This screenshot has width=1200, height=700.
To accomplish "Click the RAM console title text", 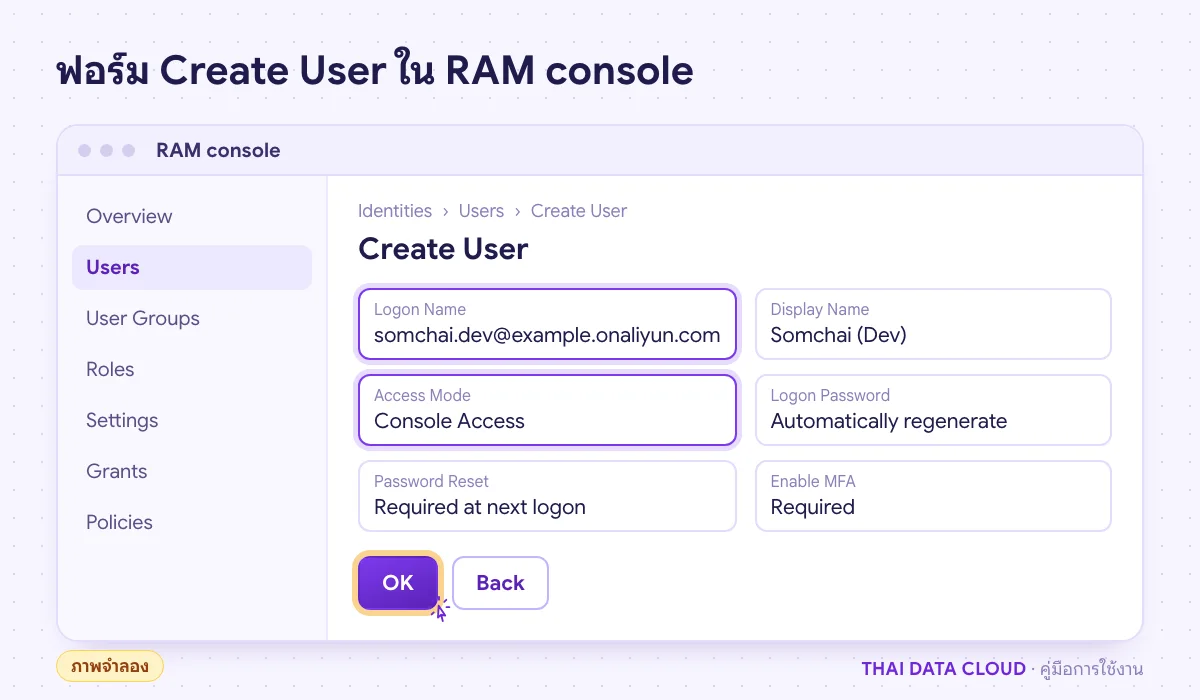I will click(218, 151).
